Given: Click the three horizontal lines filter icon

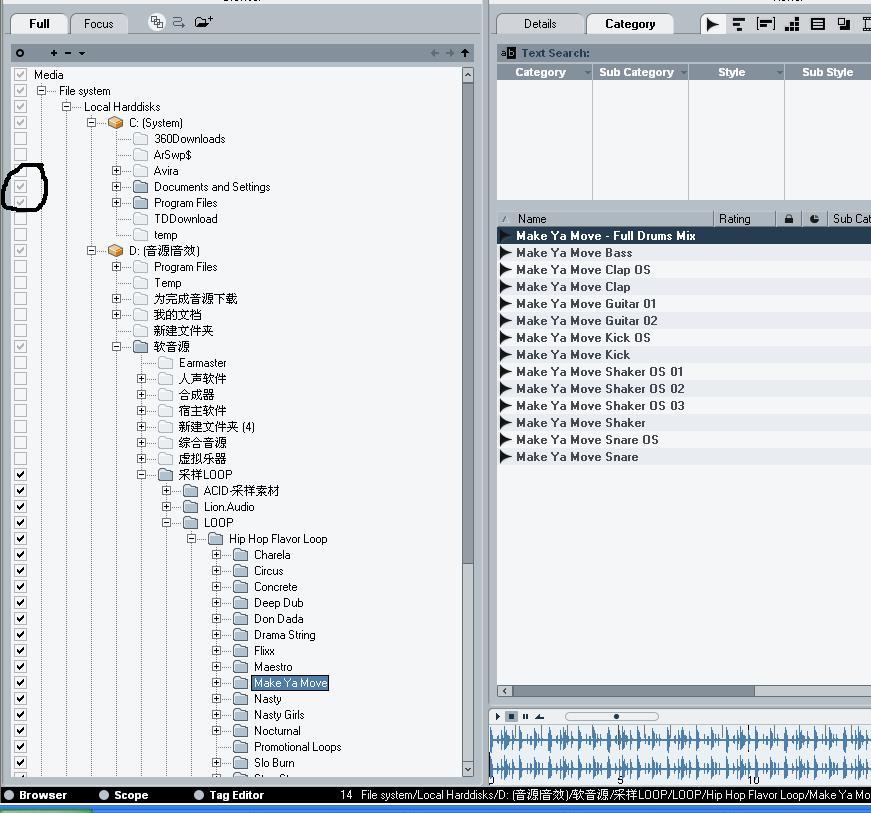Looking at the screenshot, I should pyautogui.click(x=818, y=24).
